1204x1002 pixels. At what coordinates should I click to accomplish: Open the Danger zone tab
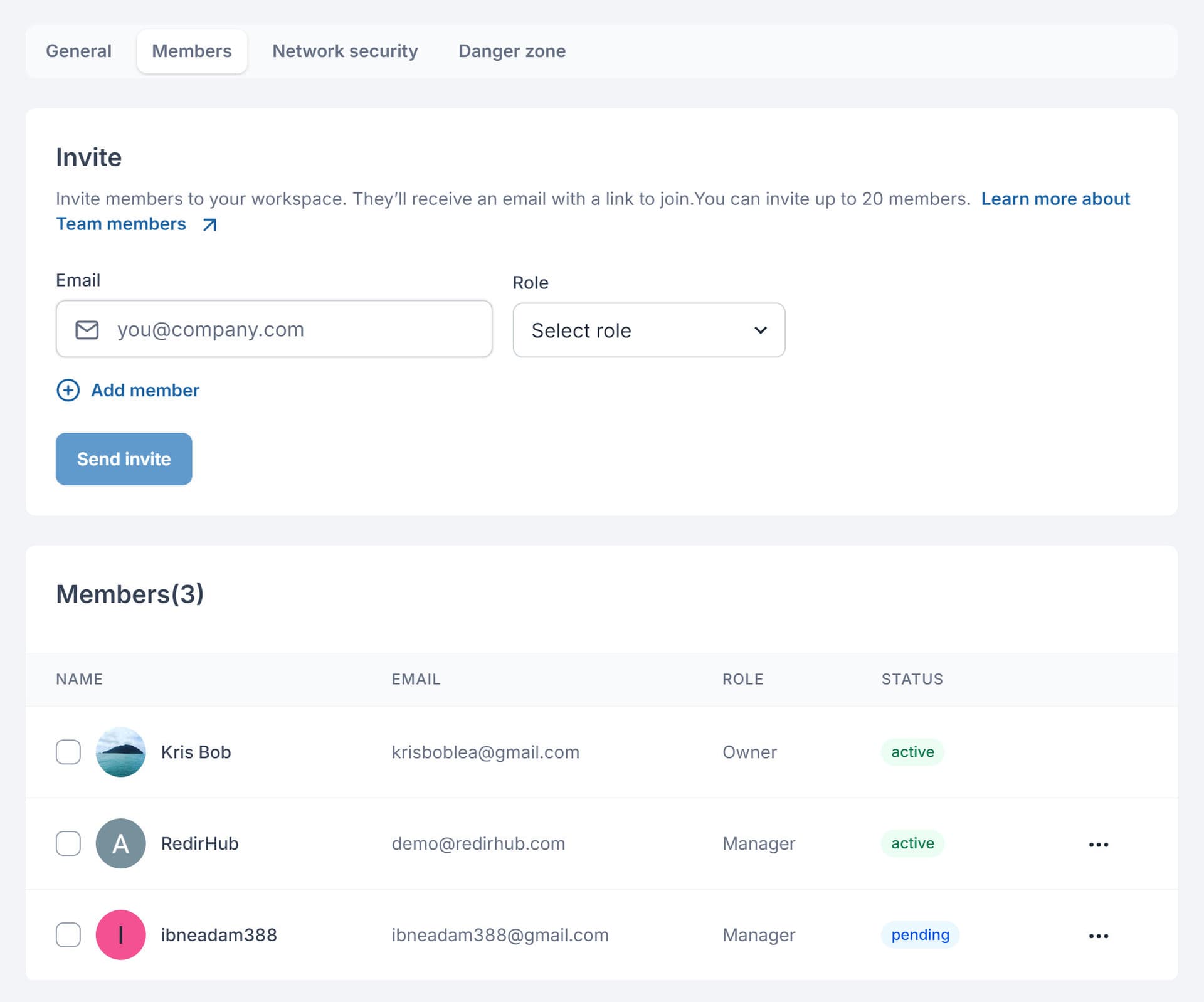click(x=512, y=51)
